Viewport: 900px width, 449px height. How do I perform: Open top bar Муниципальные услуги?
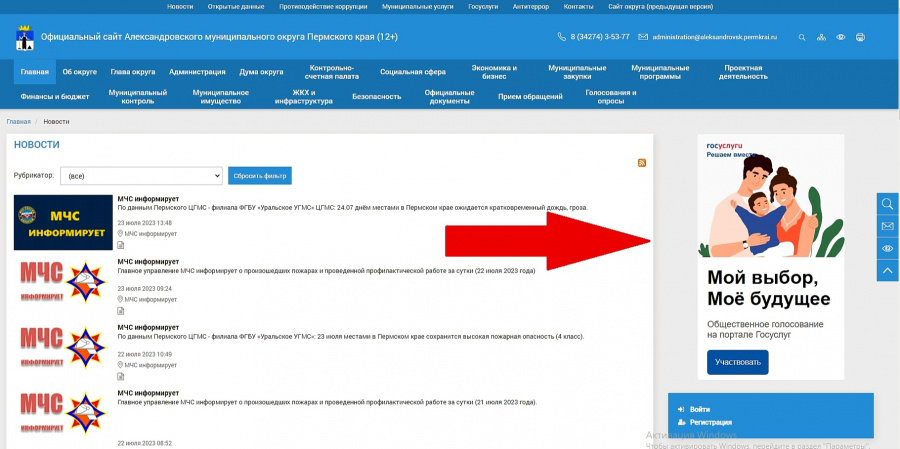pyautogui.click(x=417, y=7)
